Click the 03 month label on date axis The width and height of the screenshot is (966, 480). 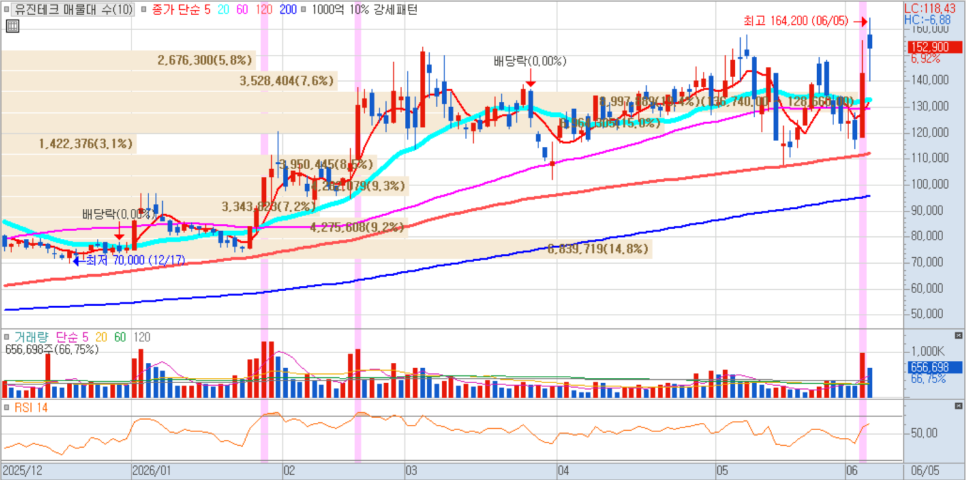(412, 470)
